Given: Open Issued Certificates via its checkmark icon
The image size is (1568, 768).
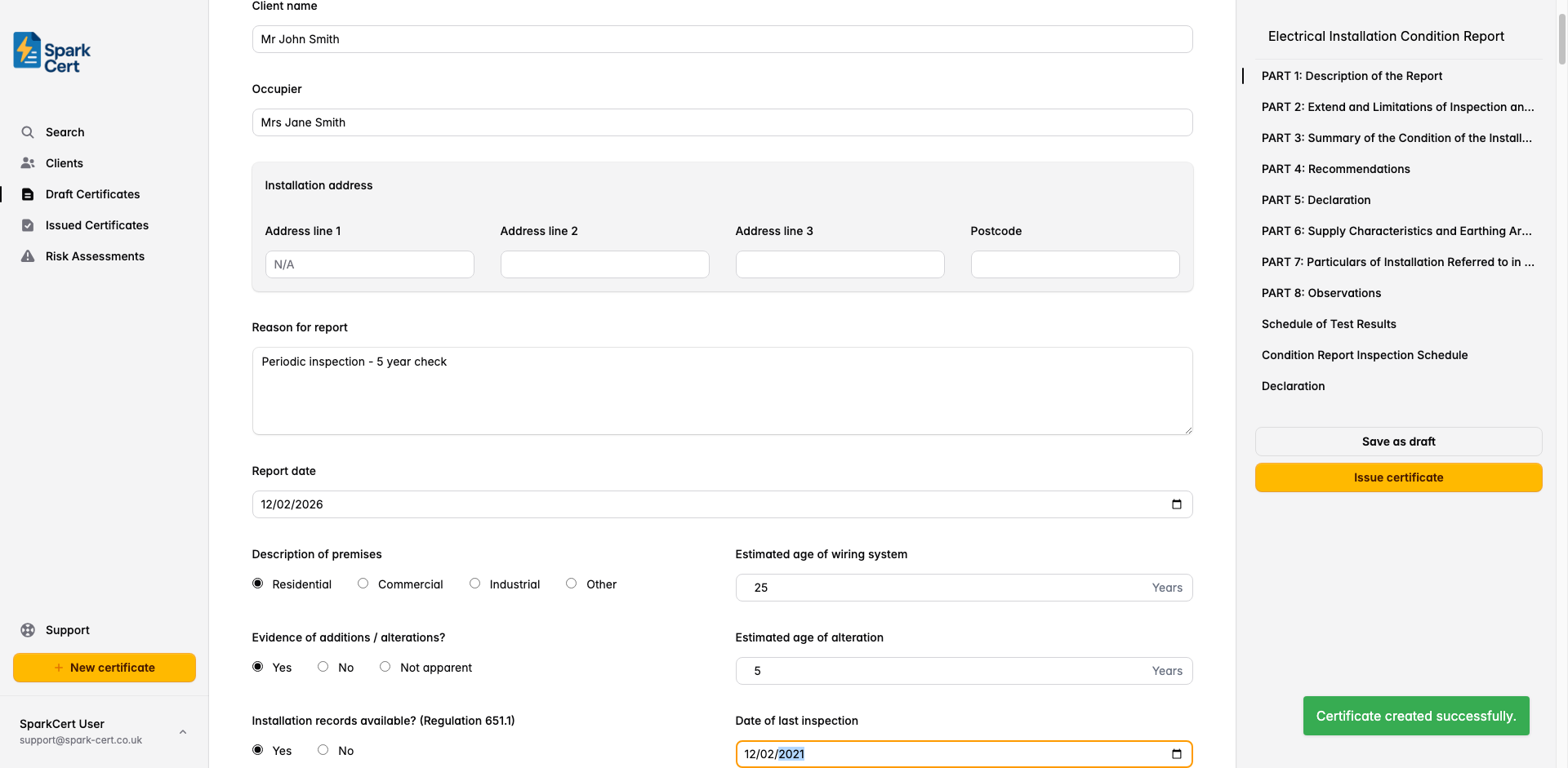Looking at the screenshot, I should (x=28, y=224).
